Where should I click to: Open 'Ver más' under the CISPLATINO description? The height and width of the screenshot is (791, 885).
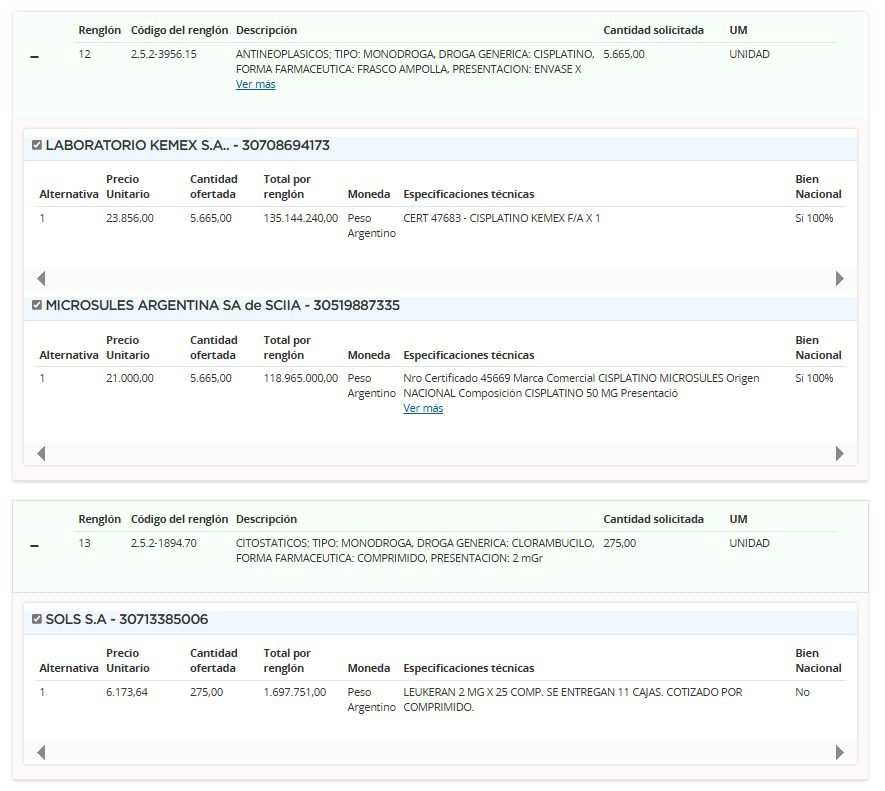tap(255, 85)
